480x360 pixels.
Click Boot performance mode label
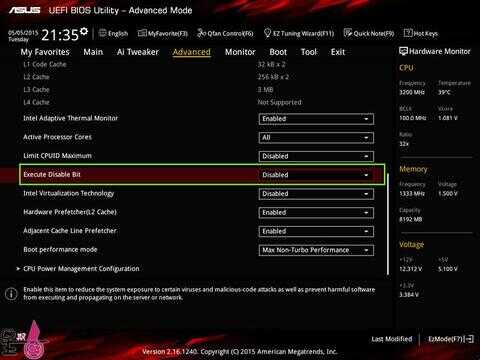(60, 249)
